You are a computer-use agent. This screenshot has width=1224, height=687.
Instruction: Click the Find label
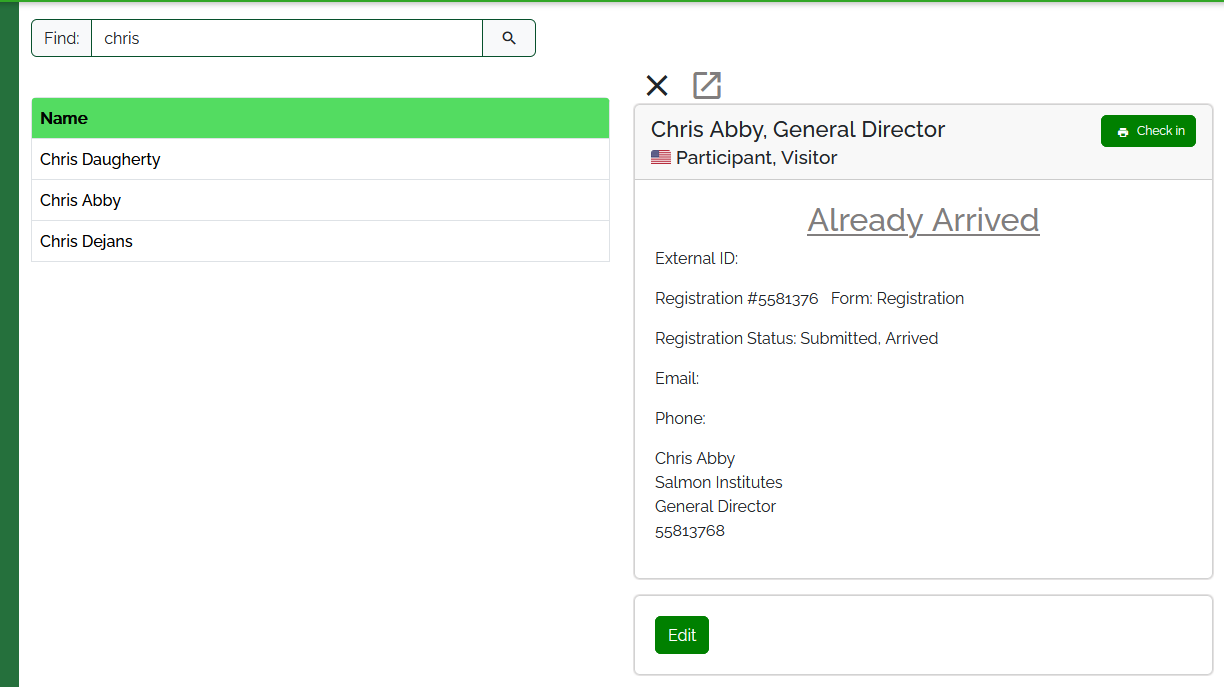(62, 38)
